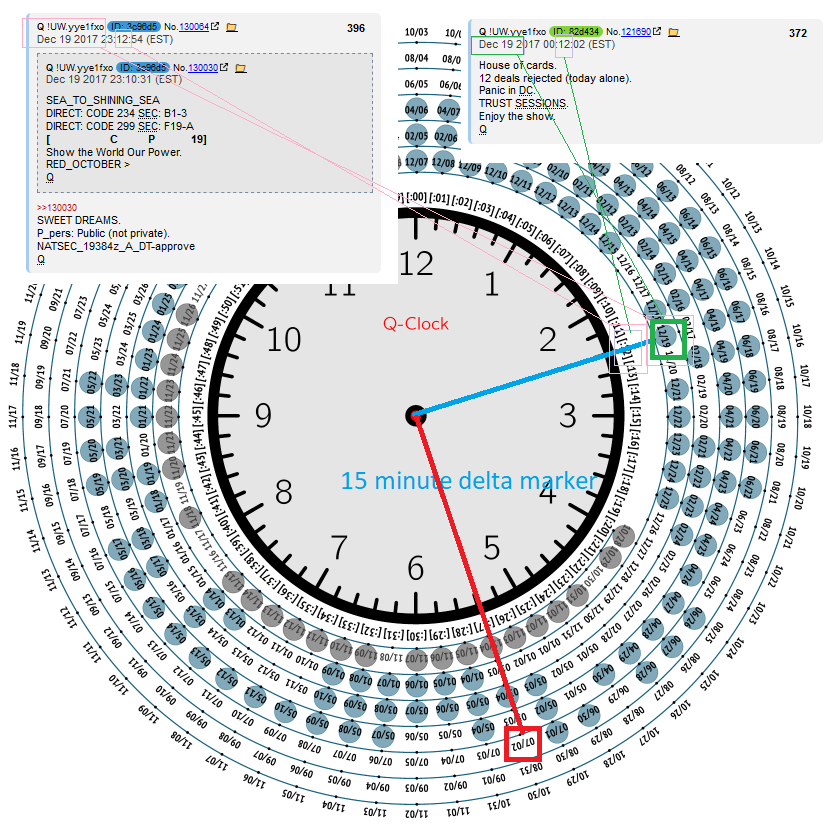Open post number link 130064

tap(194, 27)
